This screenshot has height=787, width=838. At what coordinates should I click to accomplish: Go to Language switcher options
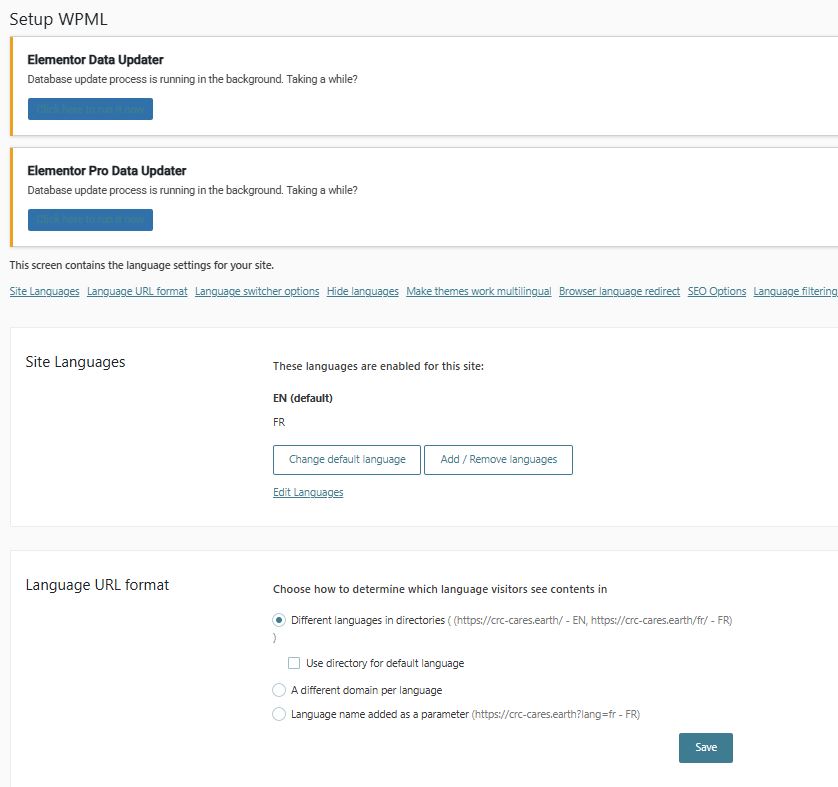(x=257, y=292)
